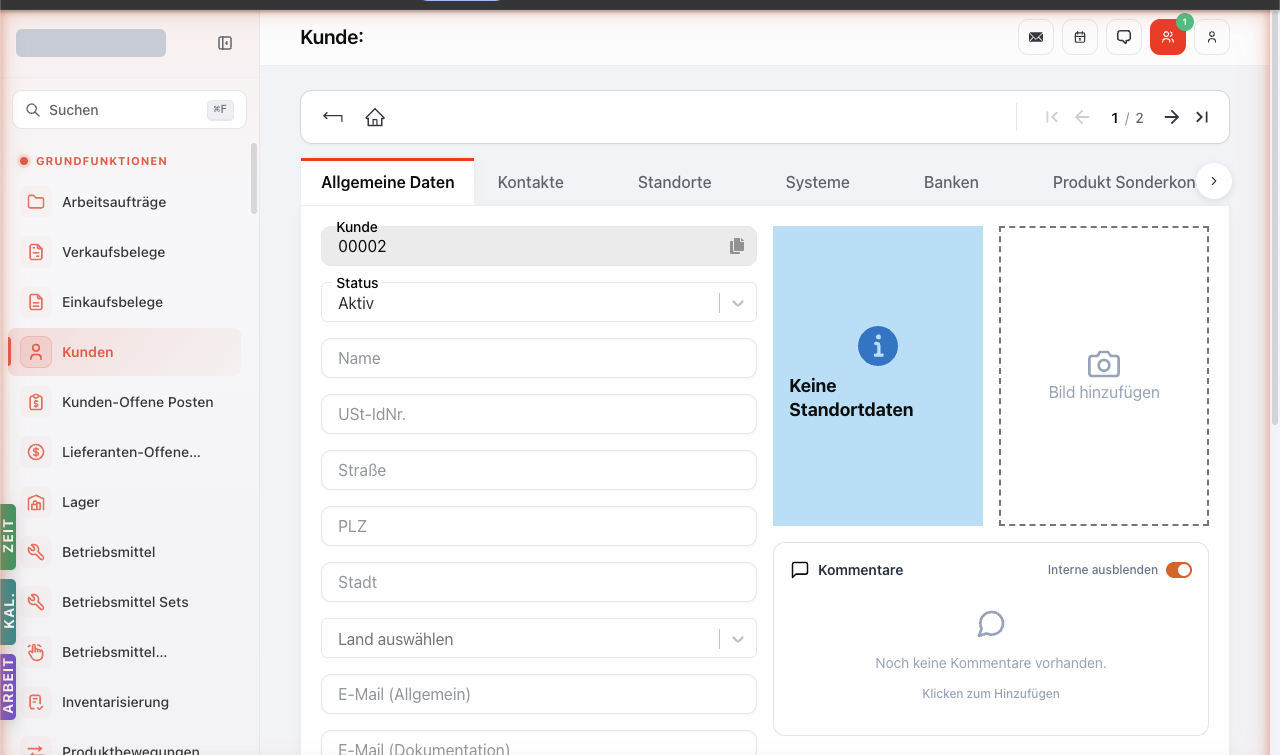The image size is (1280, 755).
Task: Jump to first record arrow
Action: click(x=1052, y=117)
